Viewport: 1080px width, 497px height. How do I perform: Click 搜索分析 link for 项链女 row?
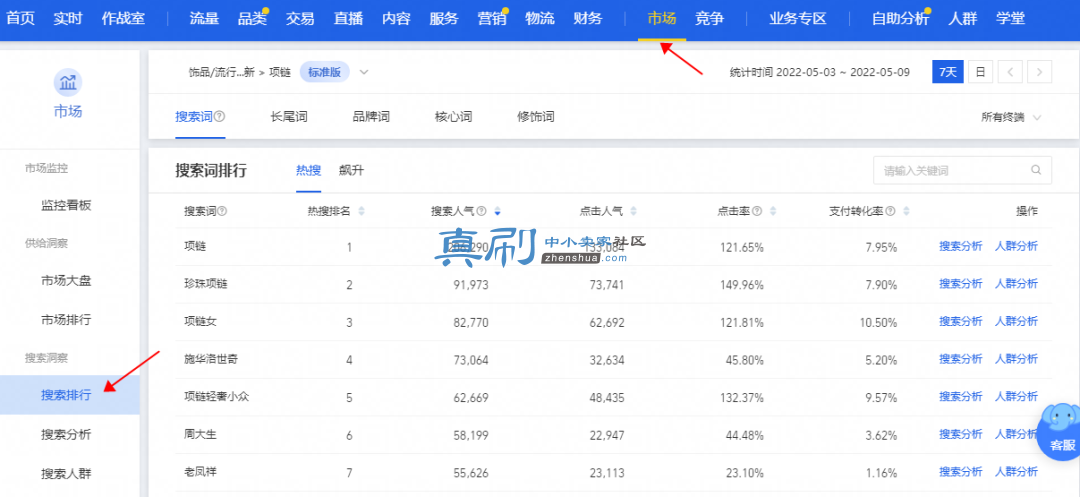[x=960, y=321]
